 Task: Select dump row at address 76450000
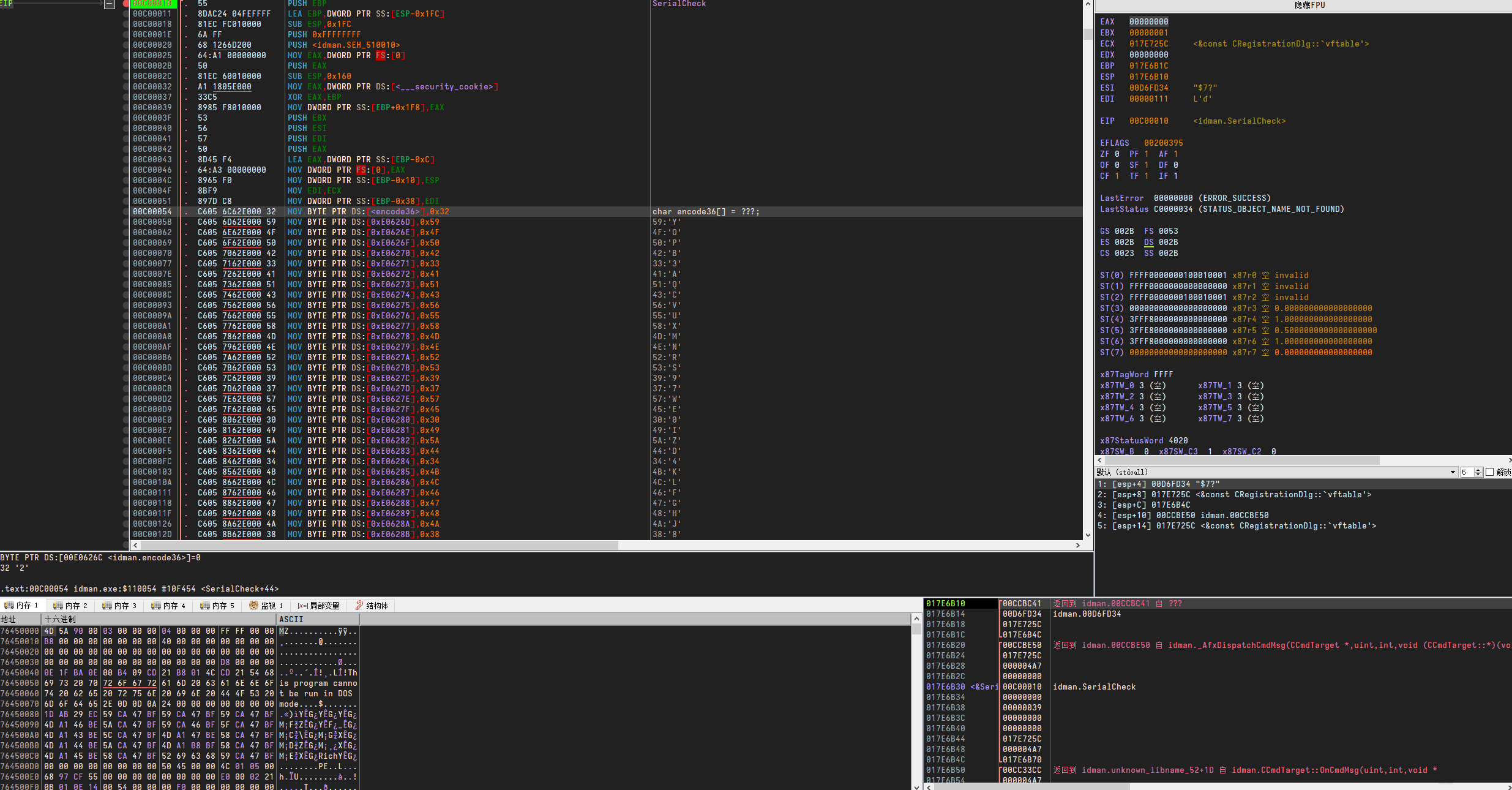click(x=179, y=631)
